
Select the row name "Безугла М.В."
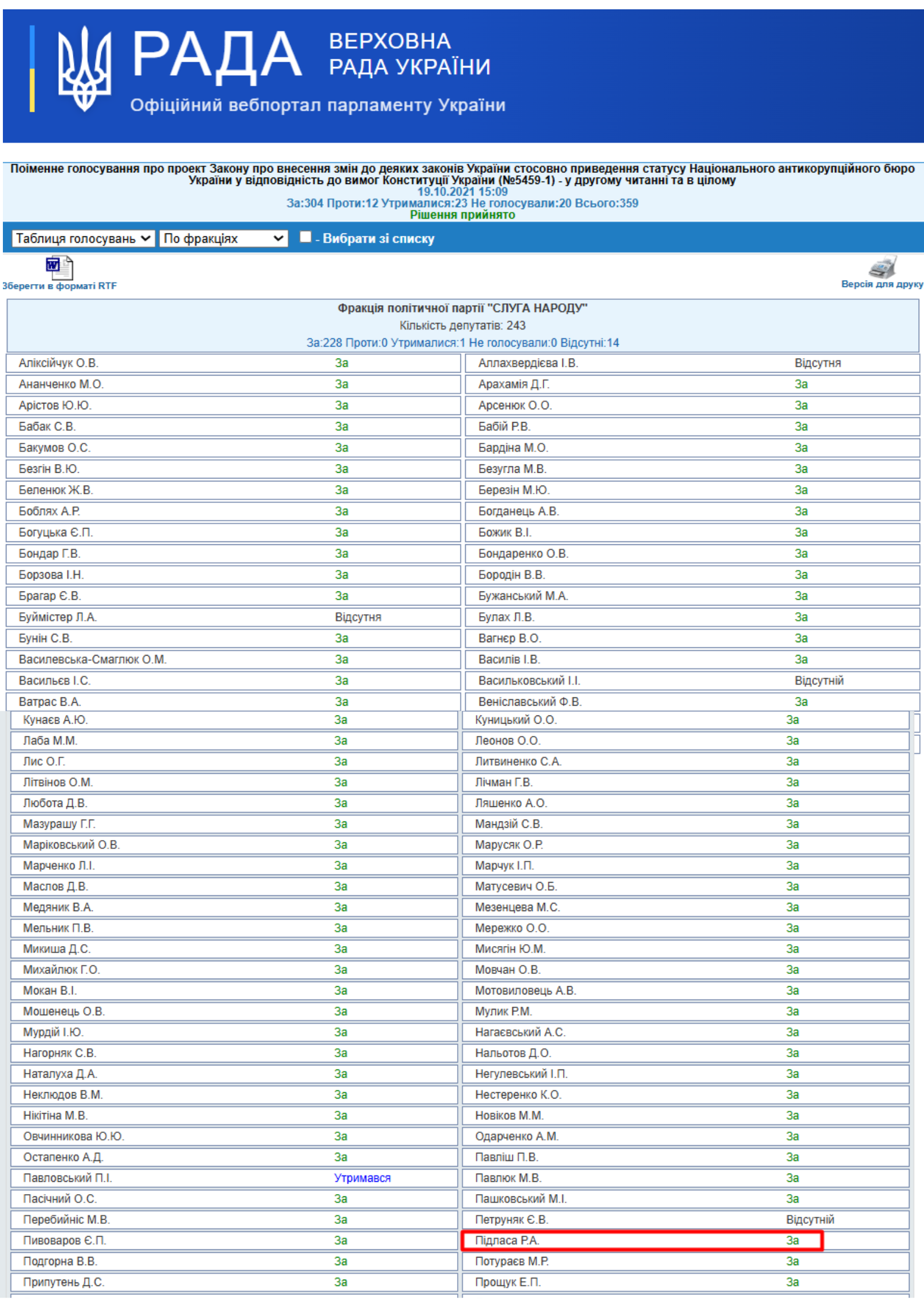512,469
